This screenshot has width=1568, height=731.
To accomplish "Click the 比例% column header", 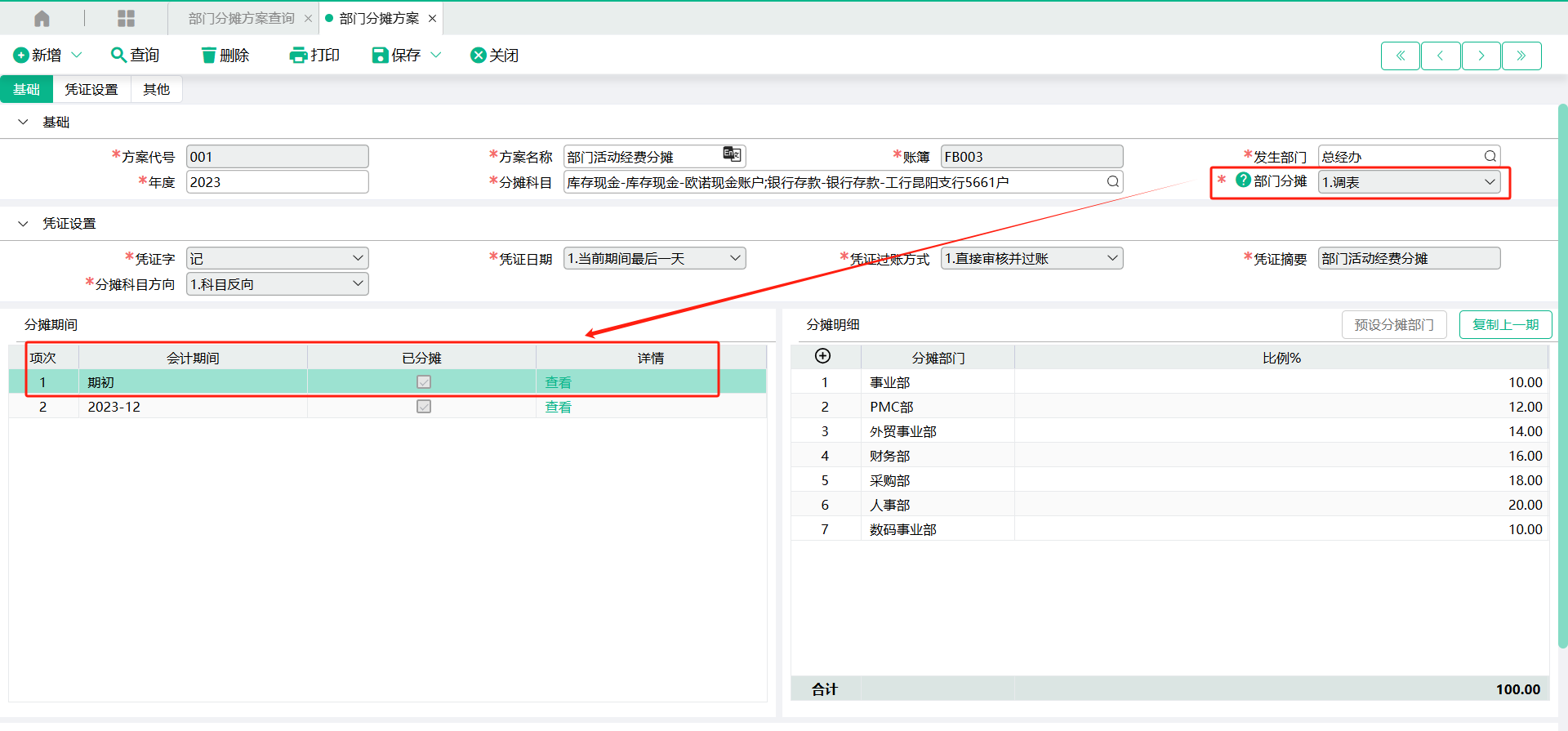I will click(x=1281, y=358).
